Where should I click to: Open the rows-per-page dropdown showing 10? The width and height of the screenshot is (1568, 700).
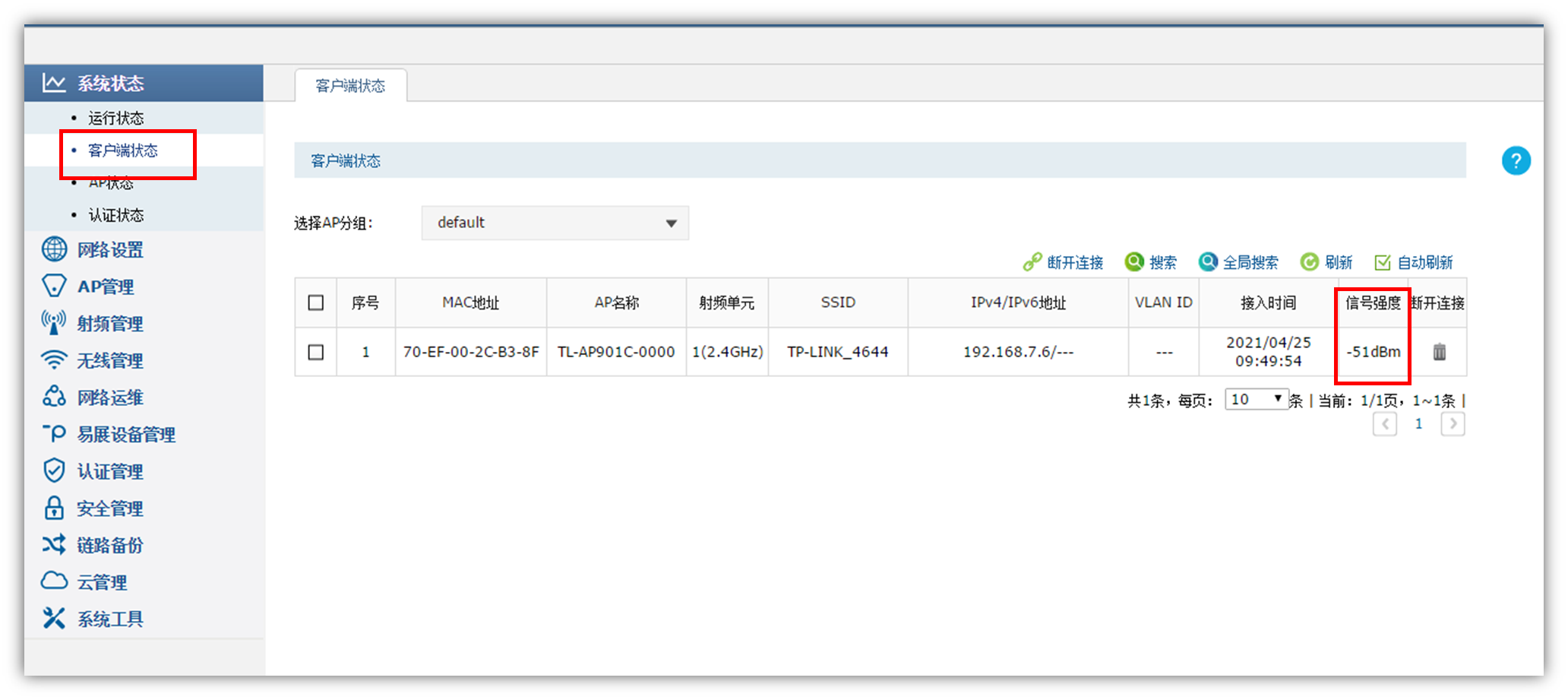[1257, 399]
